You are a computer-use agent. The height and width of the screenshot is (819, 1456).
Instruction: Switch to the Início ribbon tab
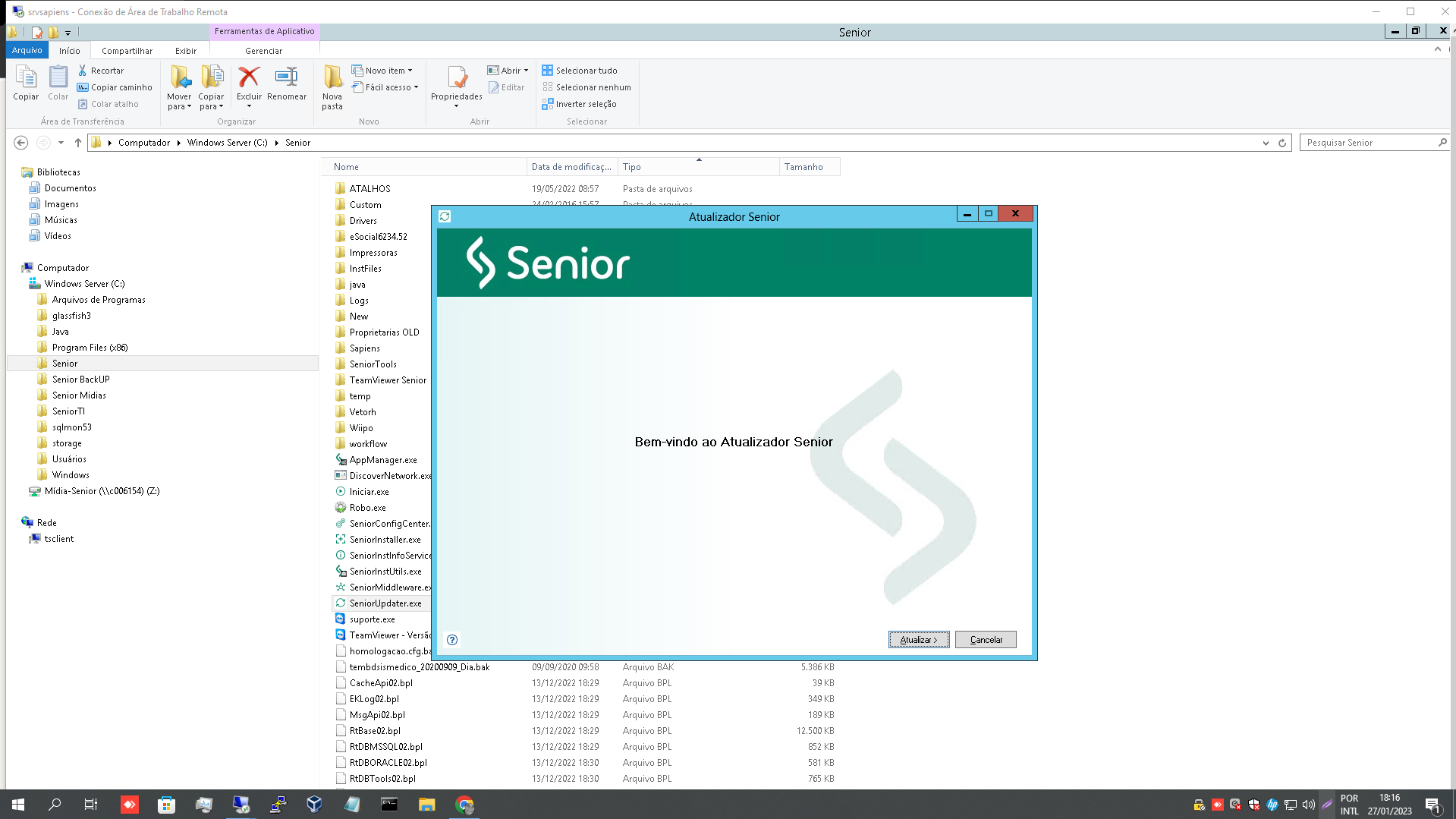coord(70,51)
